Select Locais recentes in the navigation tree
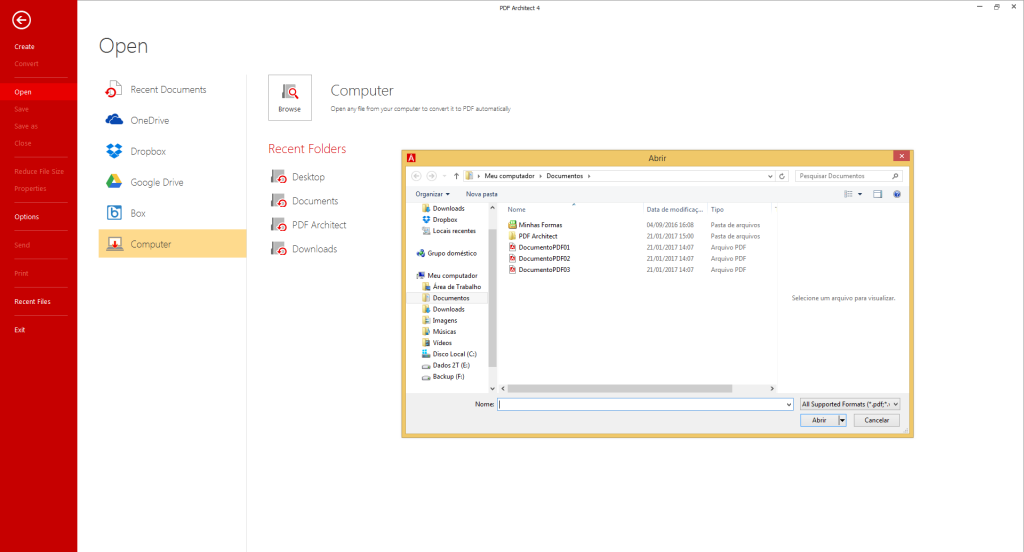 coord(454,231)
